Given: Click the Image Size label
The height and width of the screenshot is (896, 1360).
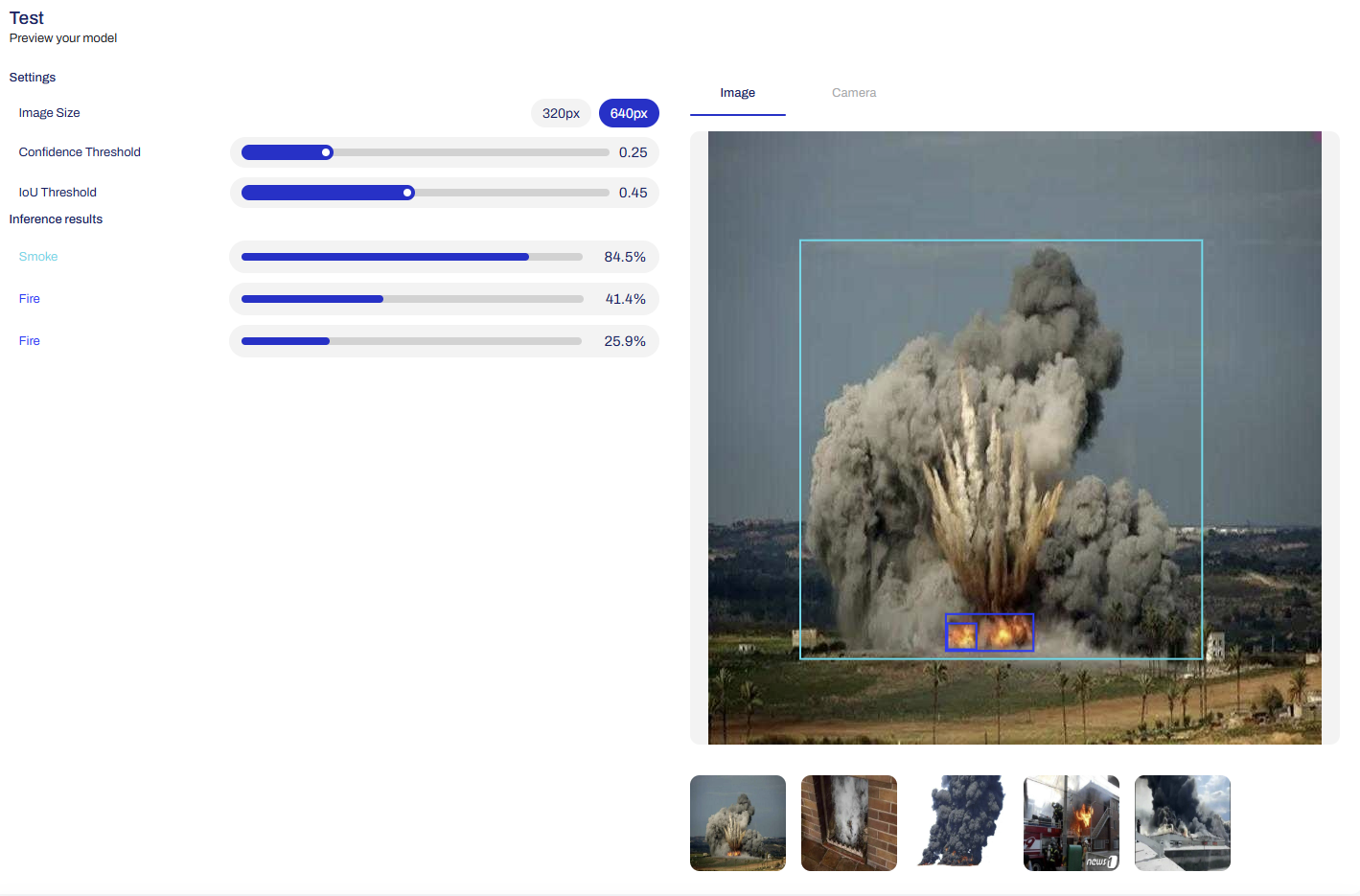Looking at the screenshot, I should 50,113.
